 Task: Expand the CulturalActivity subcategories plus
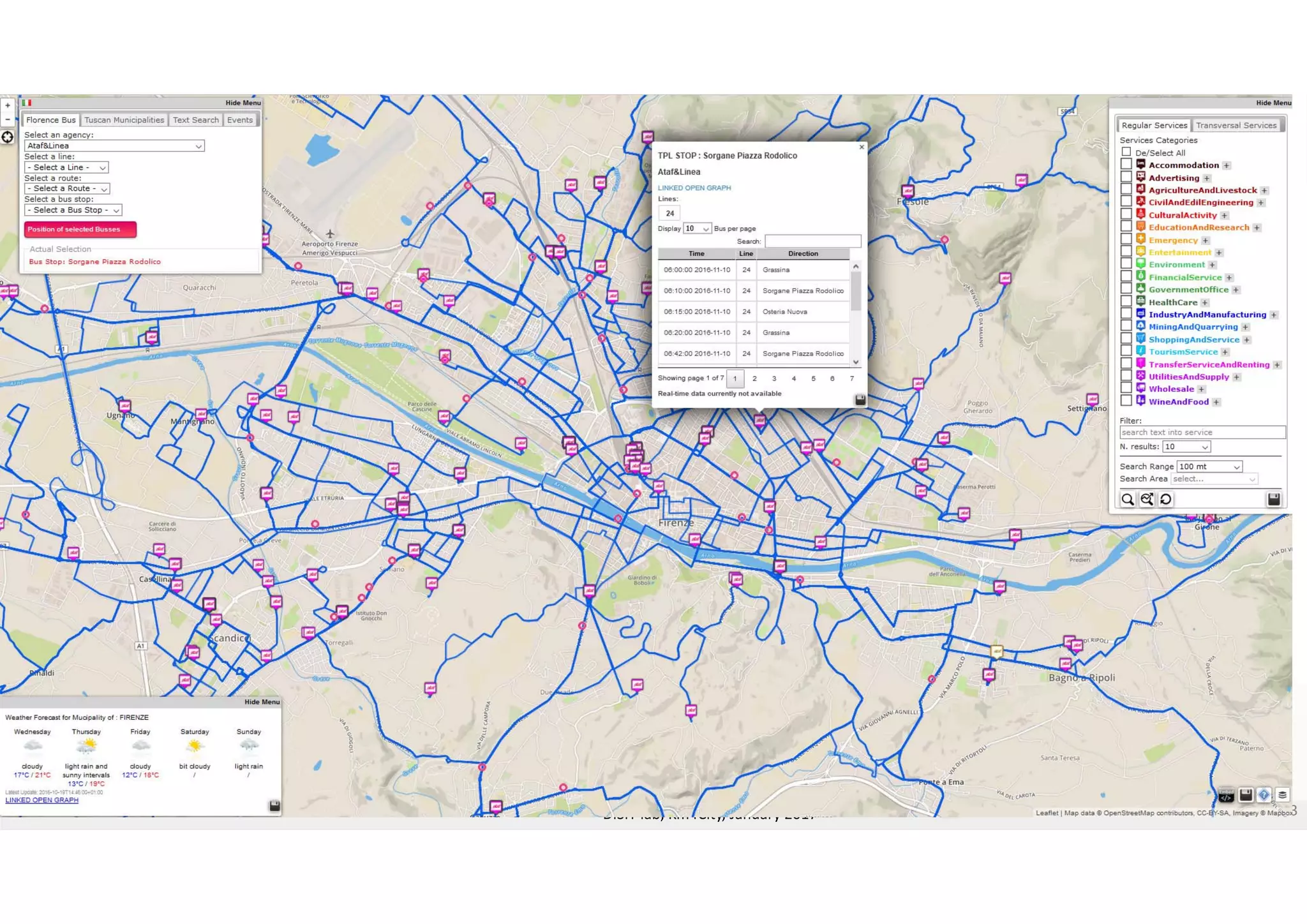pyautogui.click(x=1224, y=216)
